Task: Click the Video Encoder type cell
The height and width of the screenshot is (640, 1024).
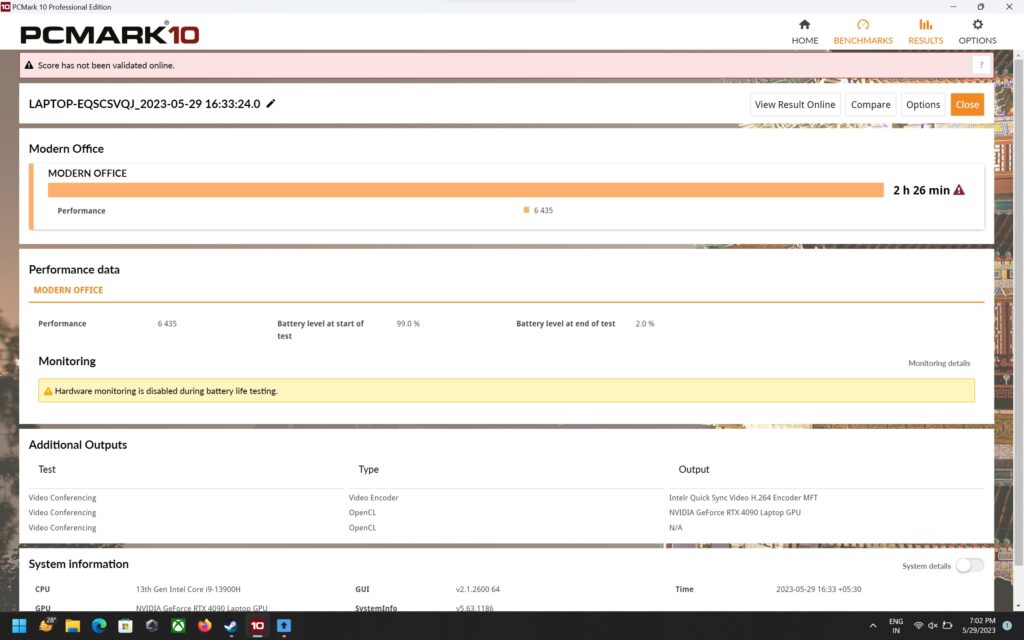Action: 374,498
